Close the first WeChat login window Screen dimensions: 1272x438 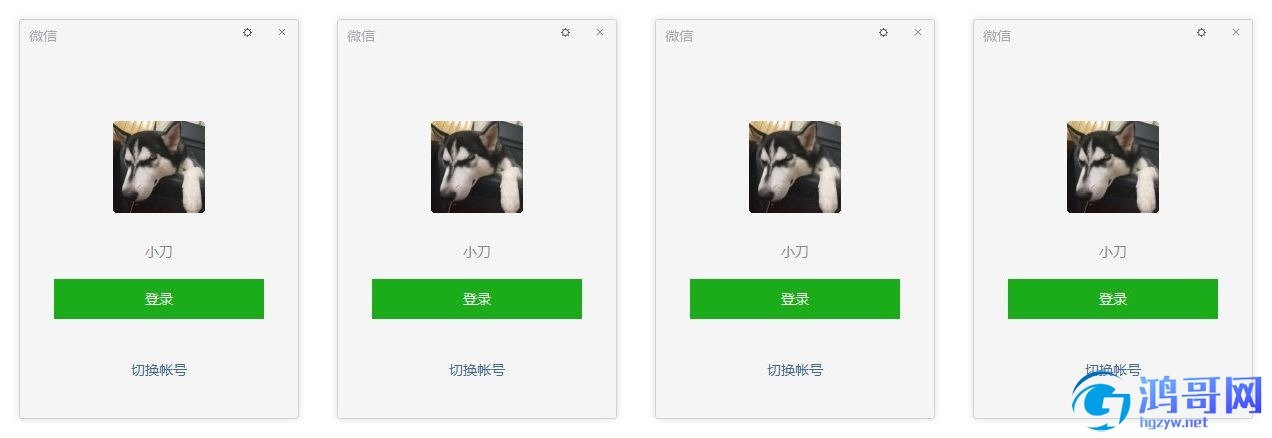point(282,33)
